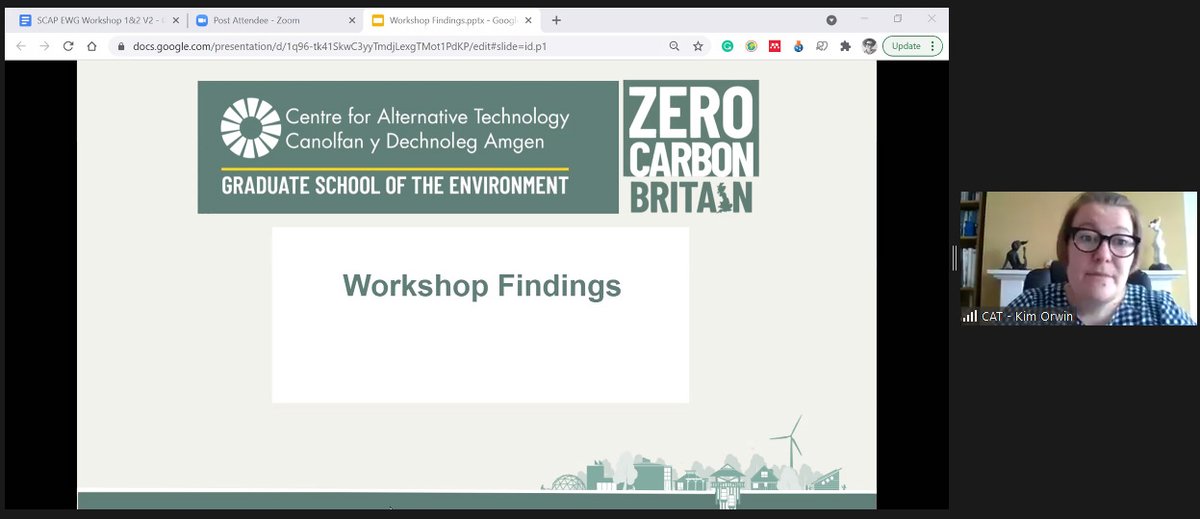Minimize the Chrome window
The width and height of the screenshot is (1200, 519).
point(866,19)
